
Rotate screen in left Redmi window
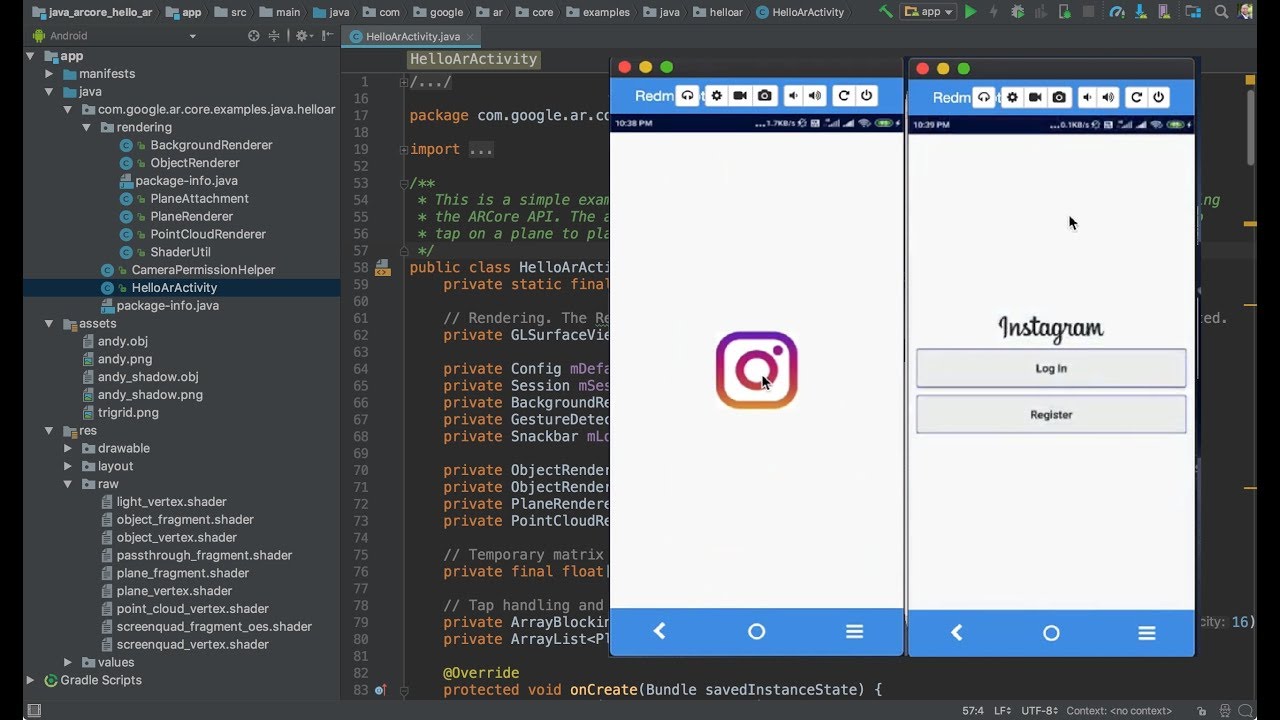point(844,96)
